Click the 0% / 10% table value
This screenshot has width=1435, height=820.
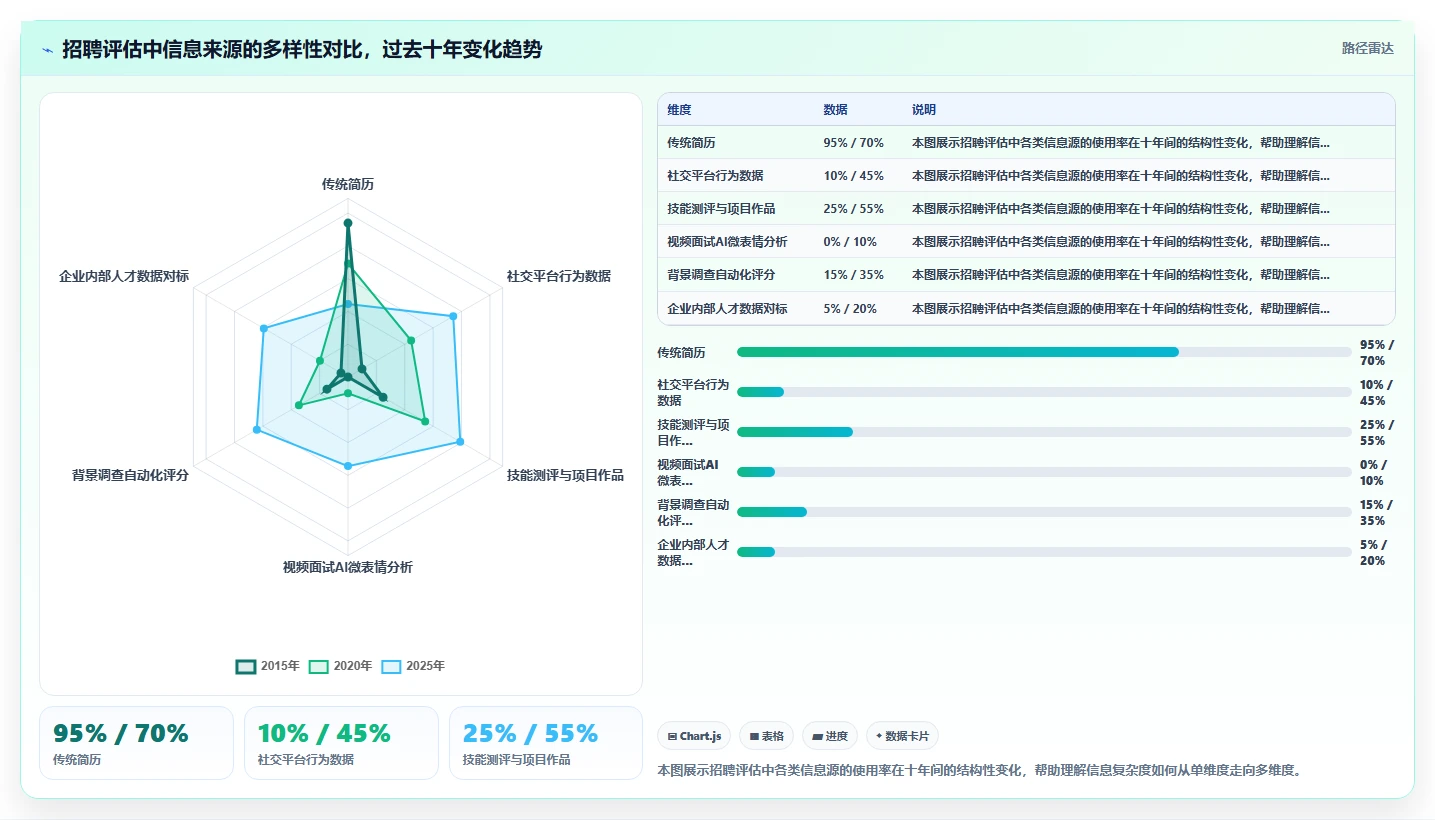point(850,242)
